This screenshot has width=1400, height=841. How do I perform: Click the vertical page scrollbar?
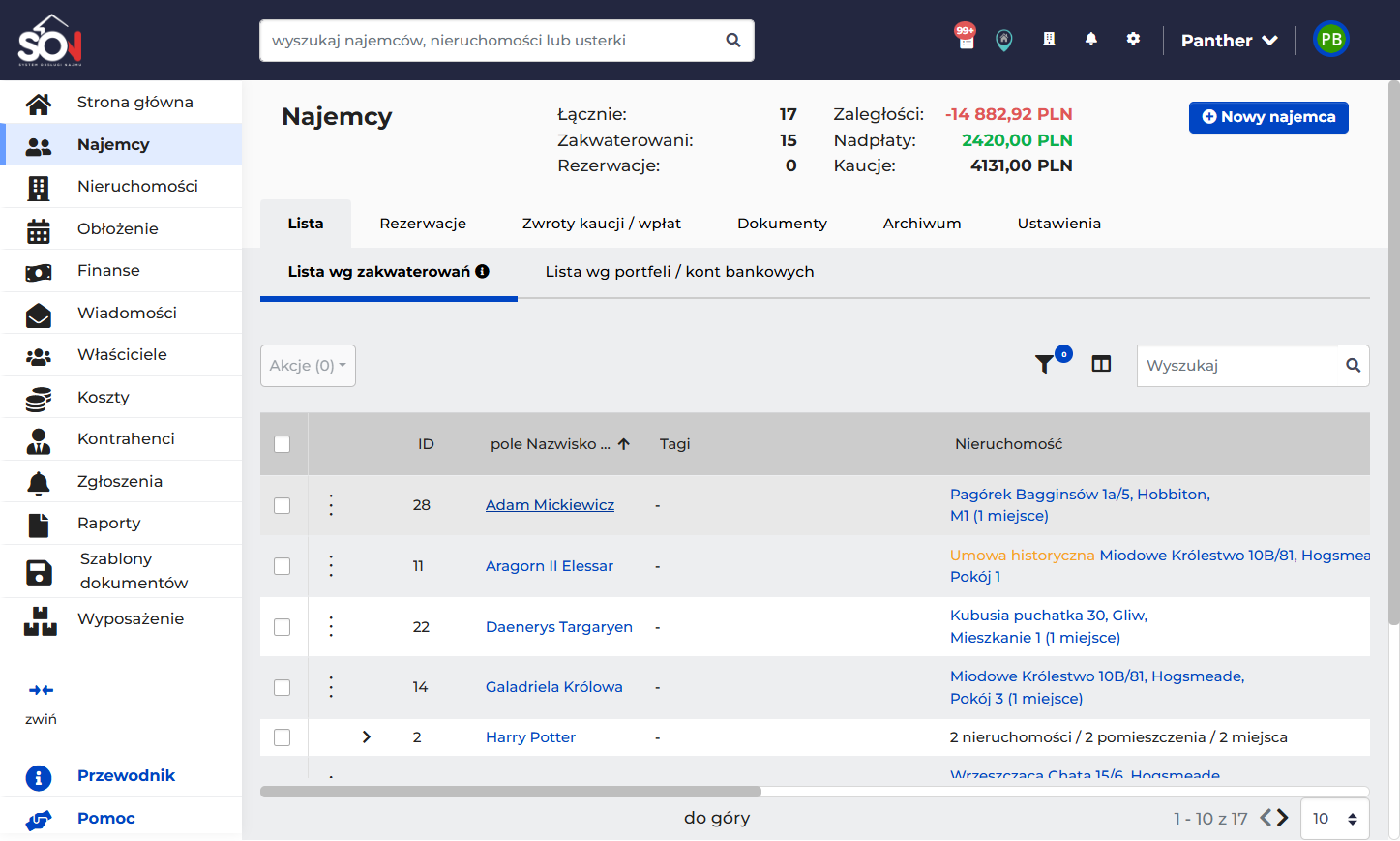tap(1393, 353)
